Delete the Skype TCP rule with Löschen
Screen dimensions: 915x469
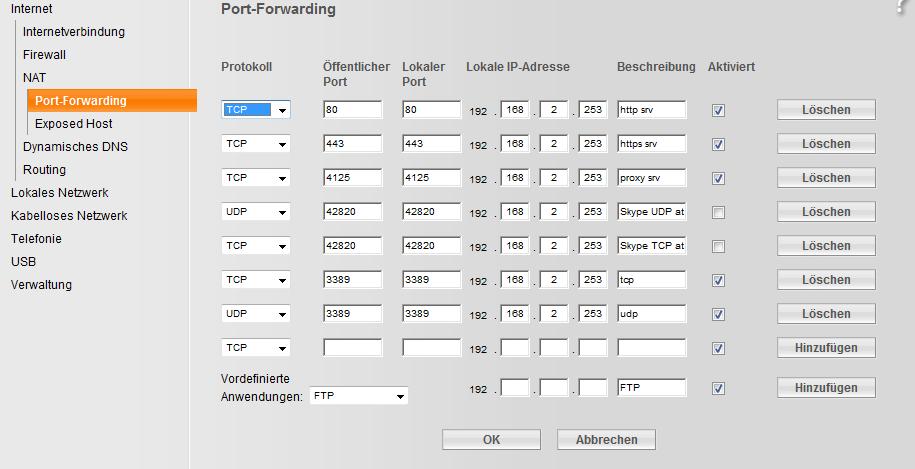pos(826,246)
